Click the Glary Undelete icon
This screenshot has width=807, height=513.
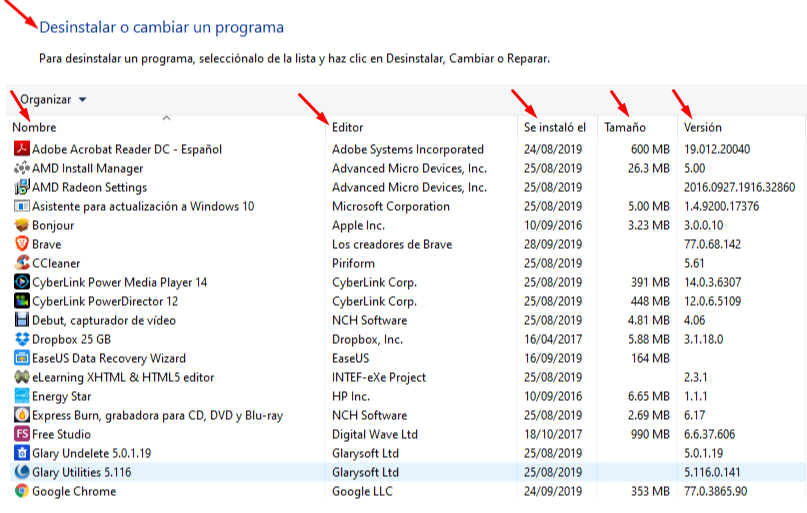click(x=22, y=453)
